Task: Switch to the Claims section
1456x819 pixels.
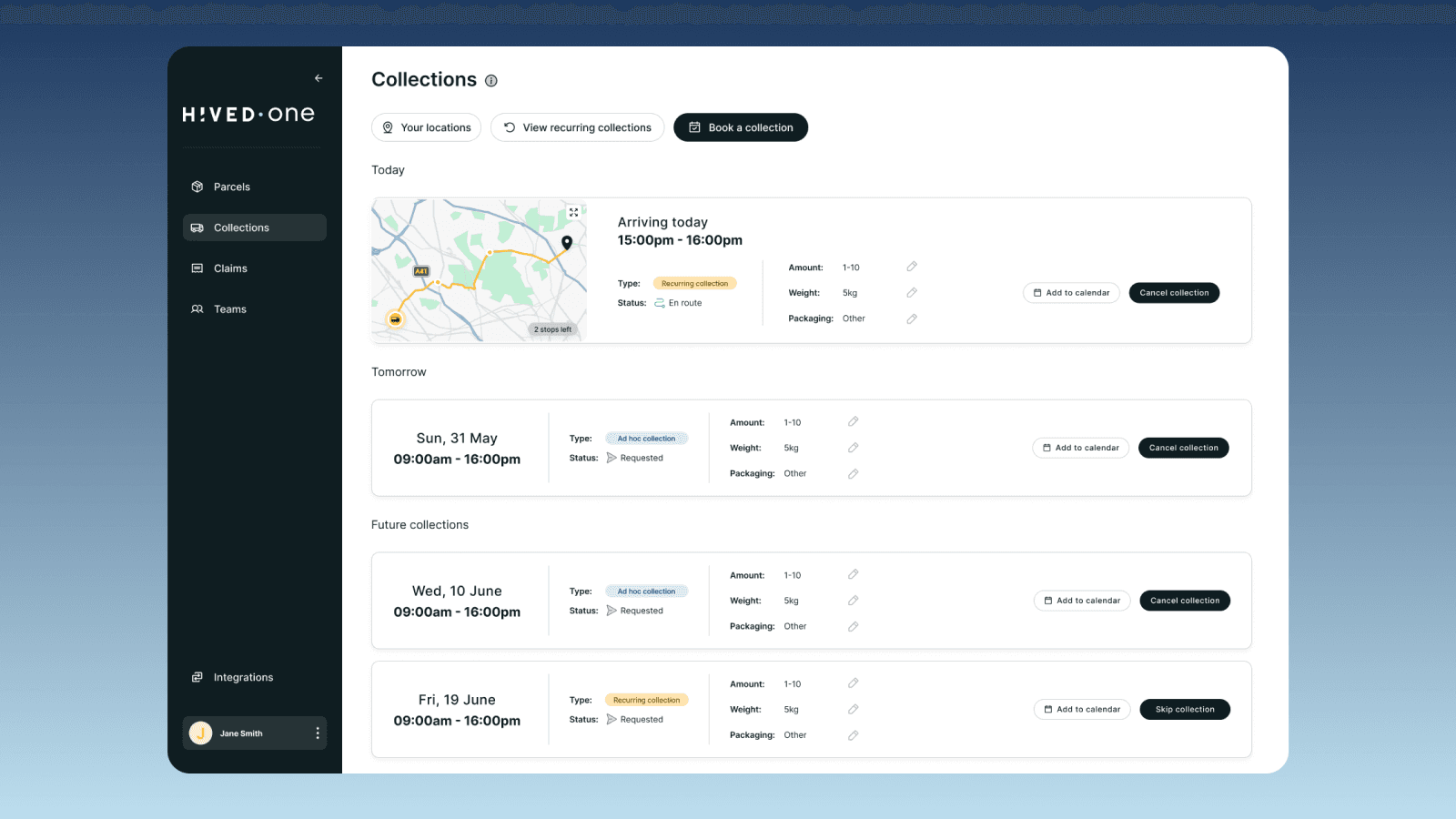Action: pyautogui.click(x=229, y=268)
